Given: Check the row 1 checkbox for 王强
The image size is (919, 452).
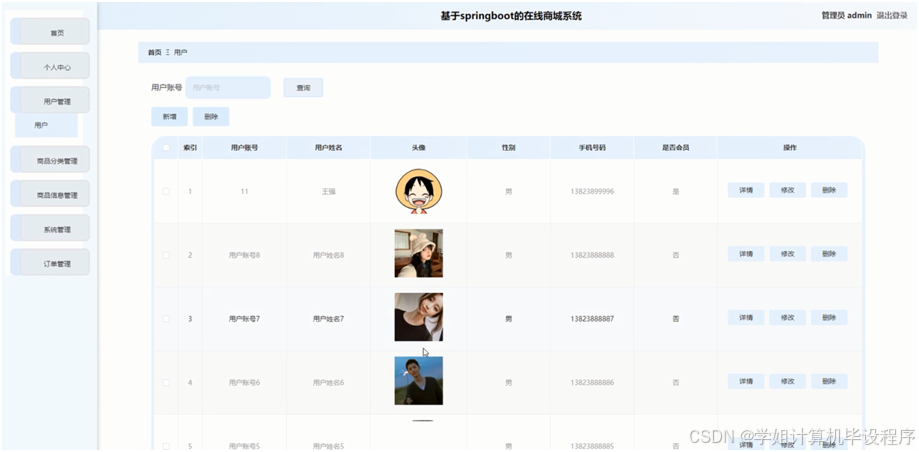Looking at the screenshot, I should [x=166, y=191].
